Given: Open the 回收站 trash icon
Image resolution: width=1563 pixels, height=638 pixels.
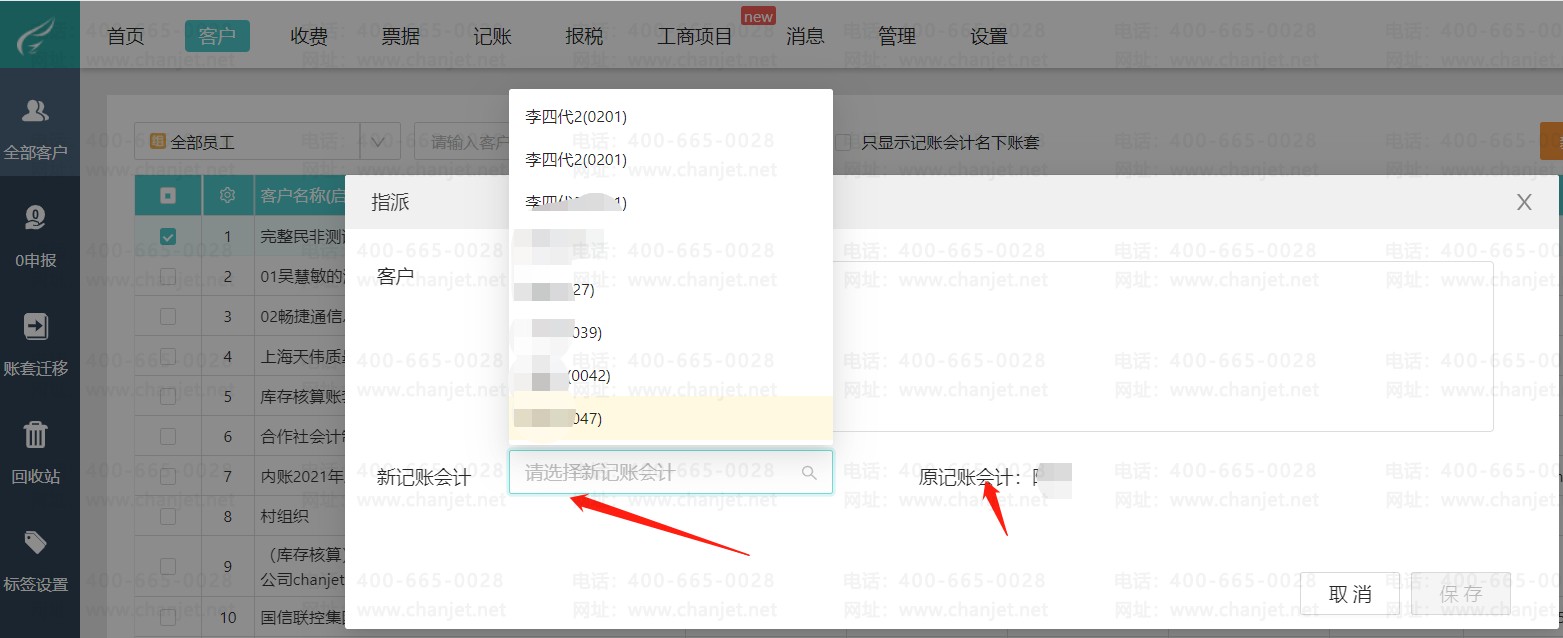Looking at the screenshot, I should pyautogui.click(x=36, y=434).
